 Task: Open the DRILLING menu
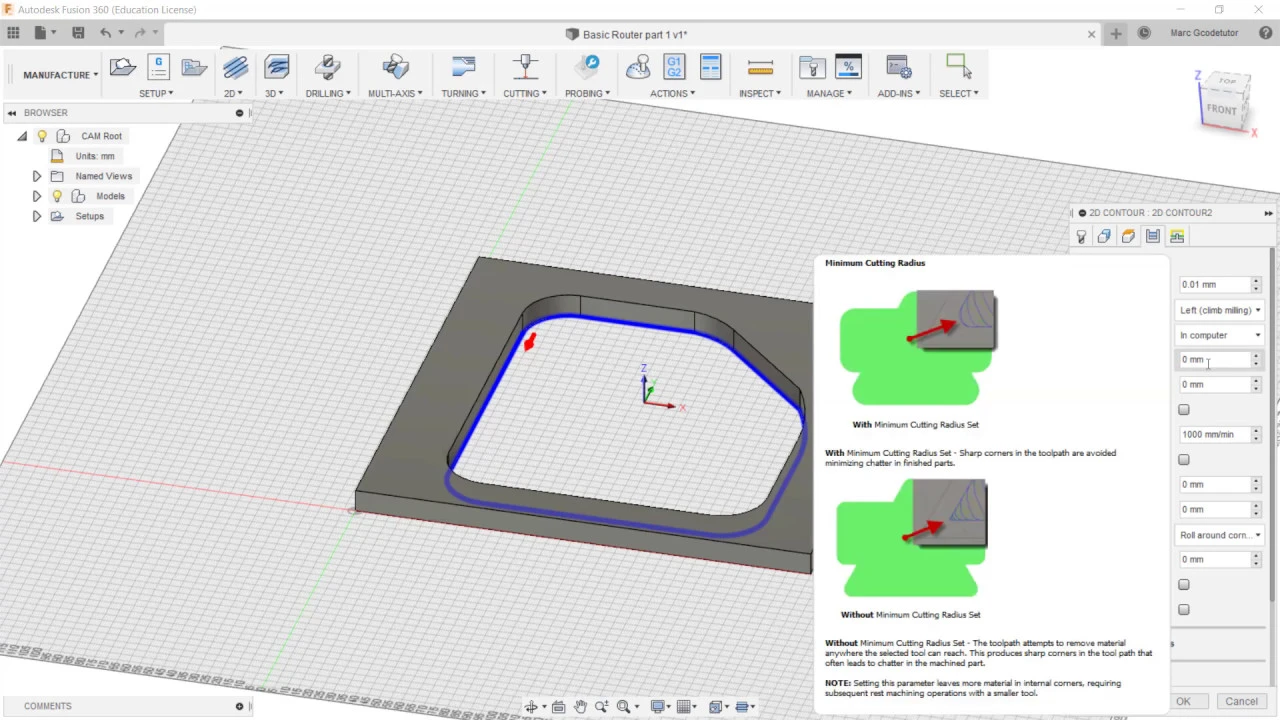pos(328,93)
